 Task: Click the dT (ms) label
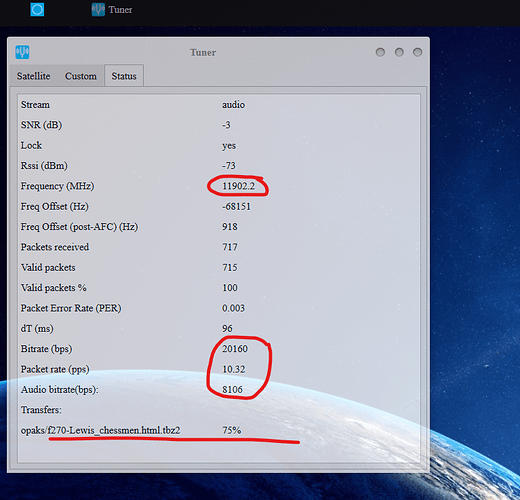pyautogui.click(x=37, y=329)
